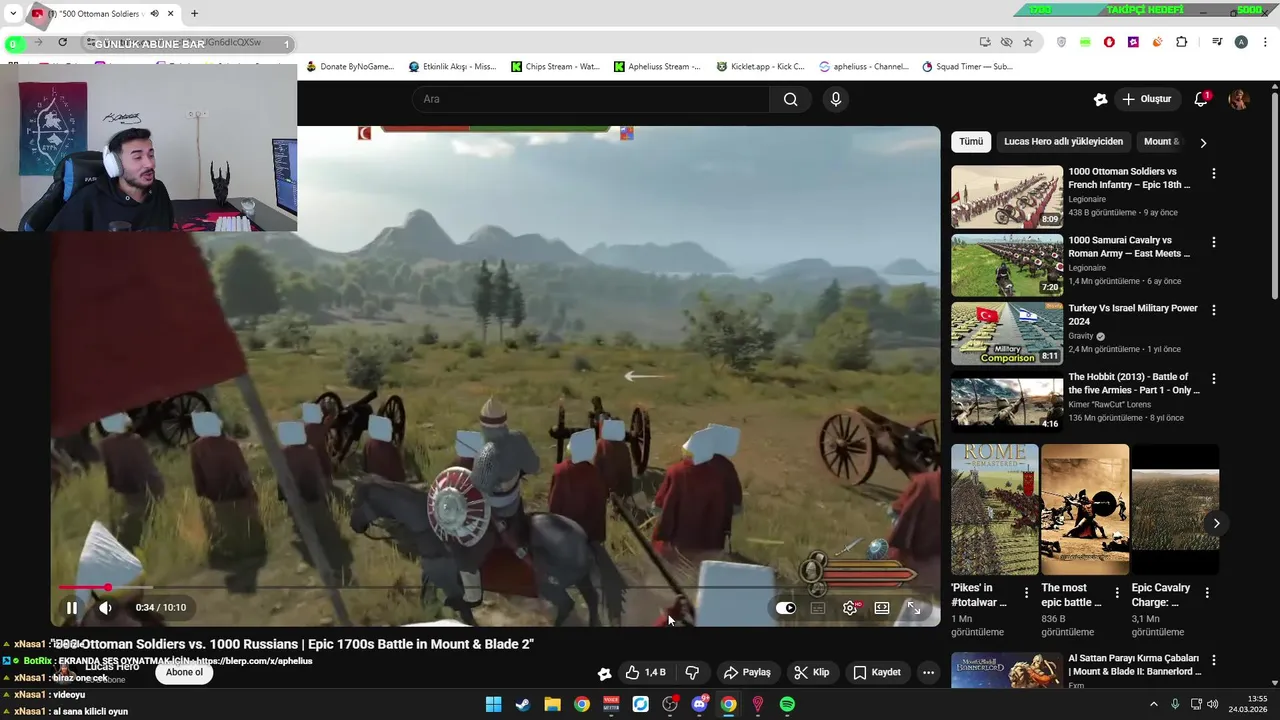Dislike the video
Viewport: 1280px width, 720px height.
692,672
